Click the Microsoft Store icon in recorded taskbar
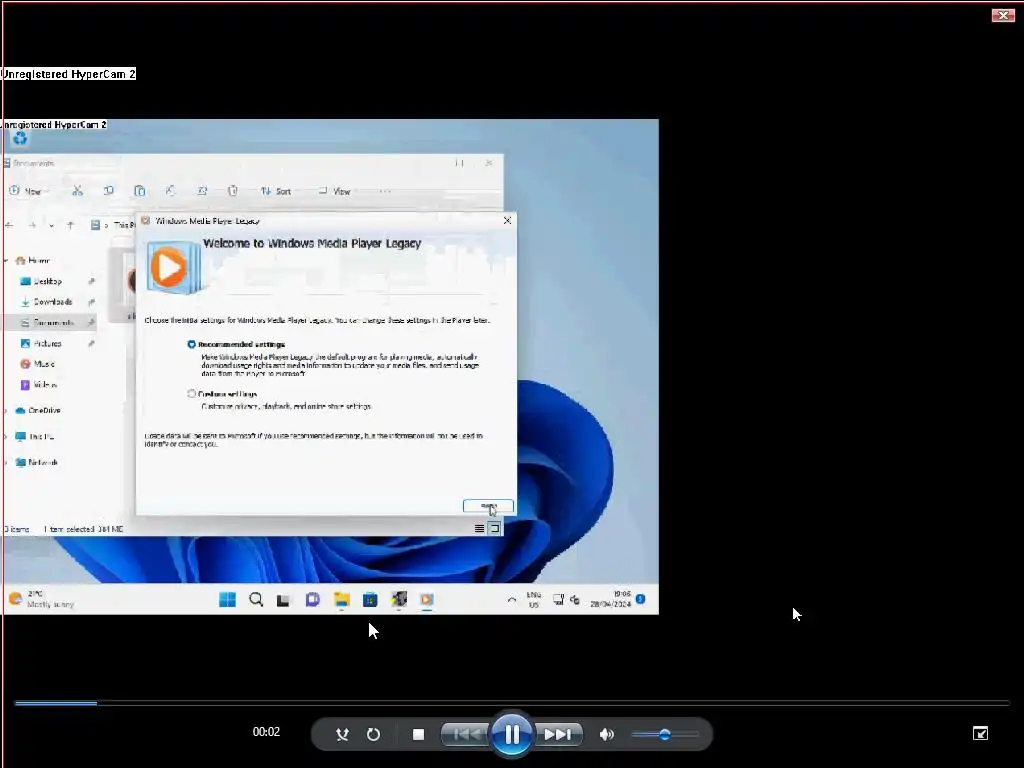 (x=370, y=599)
